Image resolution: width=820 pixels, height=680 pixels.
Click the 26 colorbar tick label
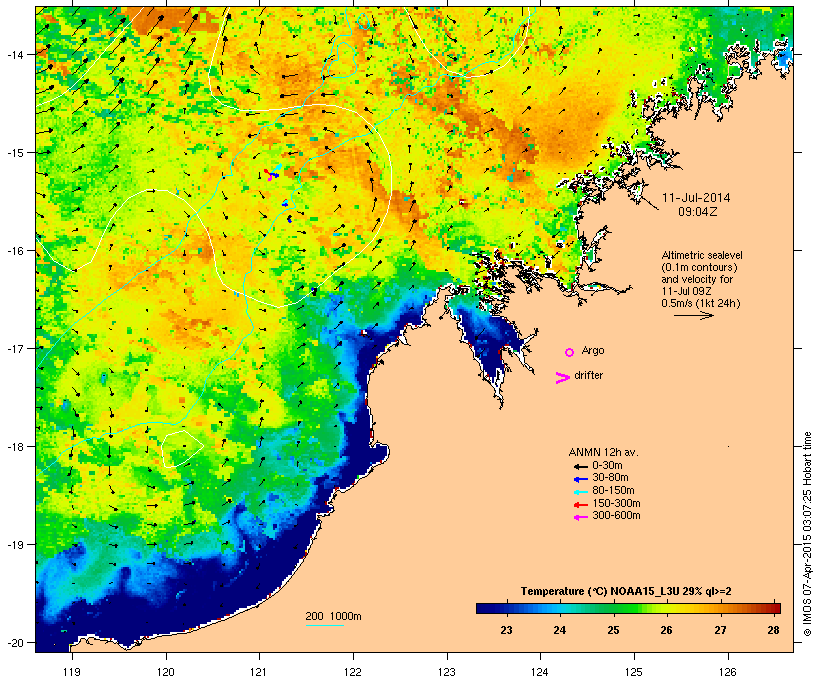tap(666, 630)
